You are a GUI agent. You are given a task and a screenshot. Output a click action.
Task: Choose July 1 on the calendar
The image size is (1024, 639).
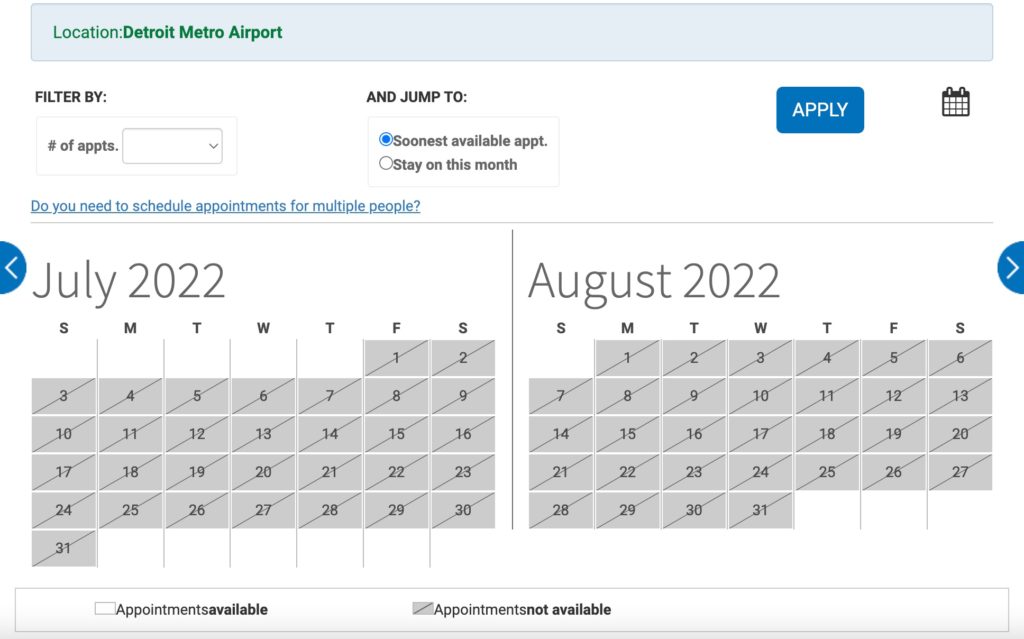(x=396, y=358)
